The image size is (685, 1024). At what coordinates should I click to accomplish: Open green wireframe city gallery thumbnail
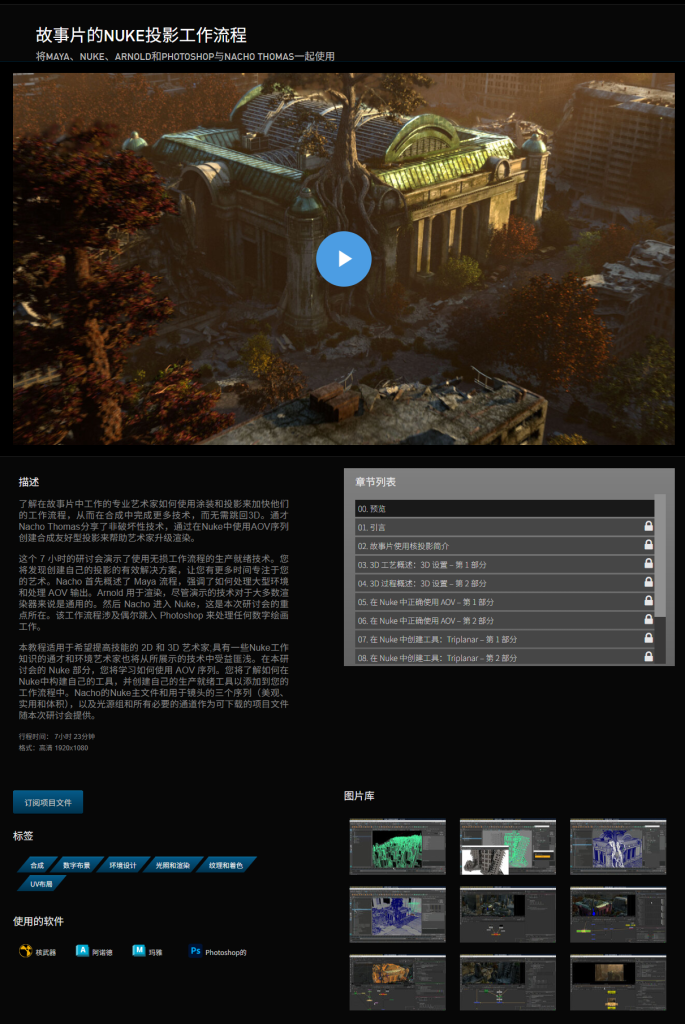397,848
